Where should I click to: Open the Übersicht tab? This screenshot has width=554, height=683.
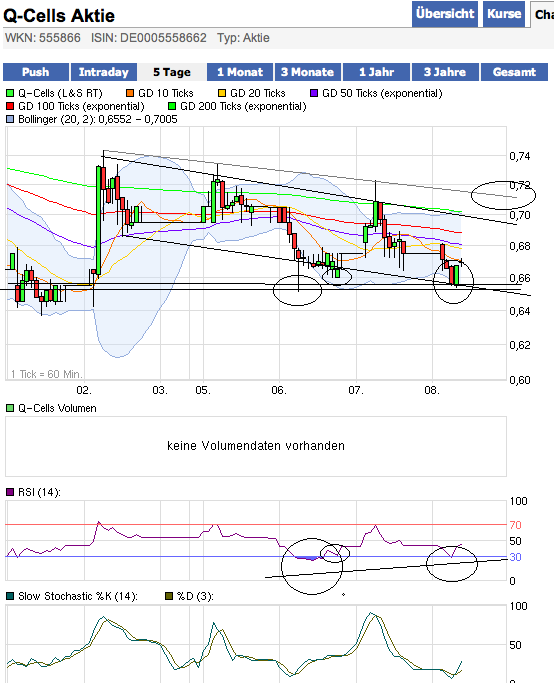445,14
